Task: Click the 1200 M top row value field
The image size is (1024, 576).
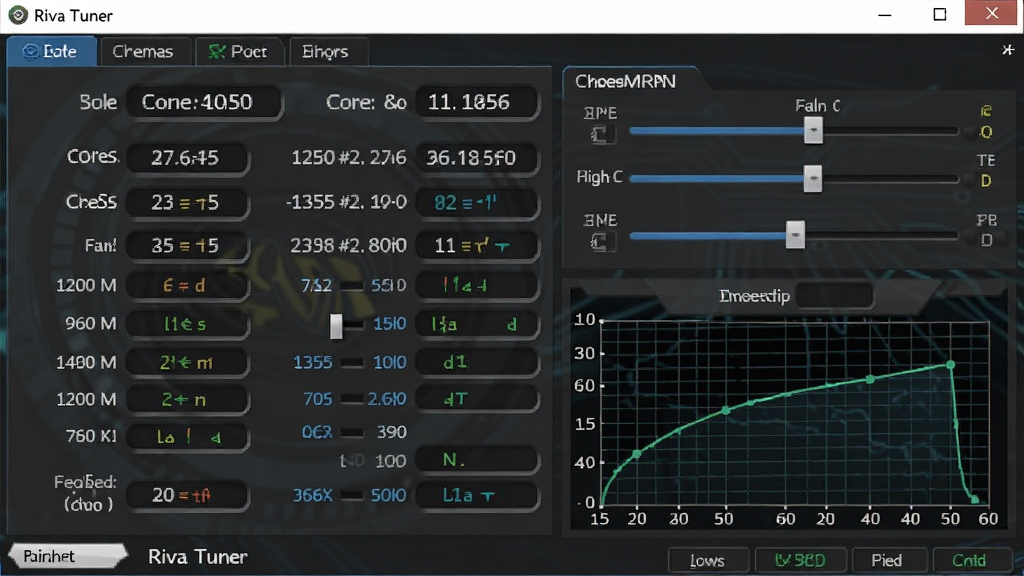Action: click(x=187, y=285)
